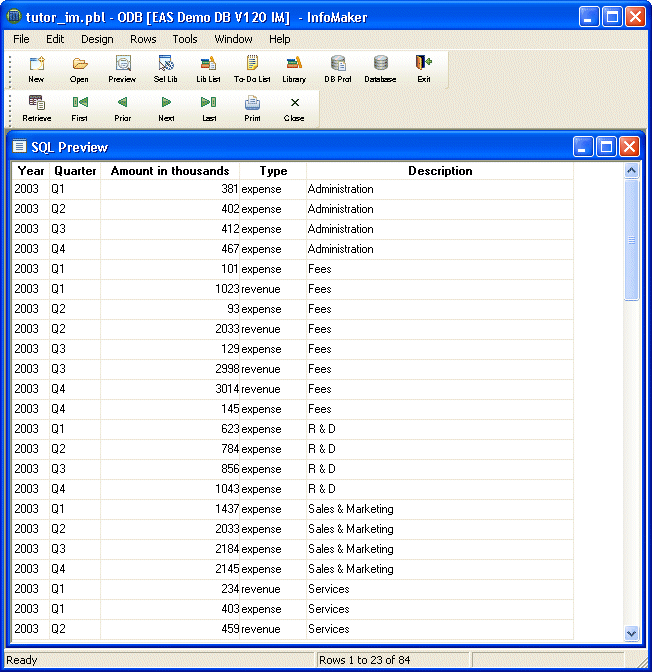
Task: Click the Quarter column header
Action: coord(75,171)
